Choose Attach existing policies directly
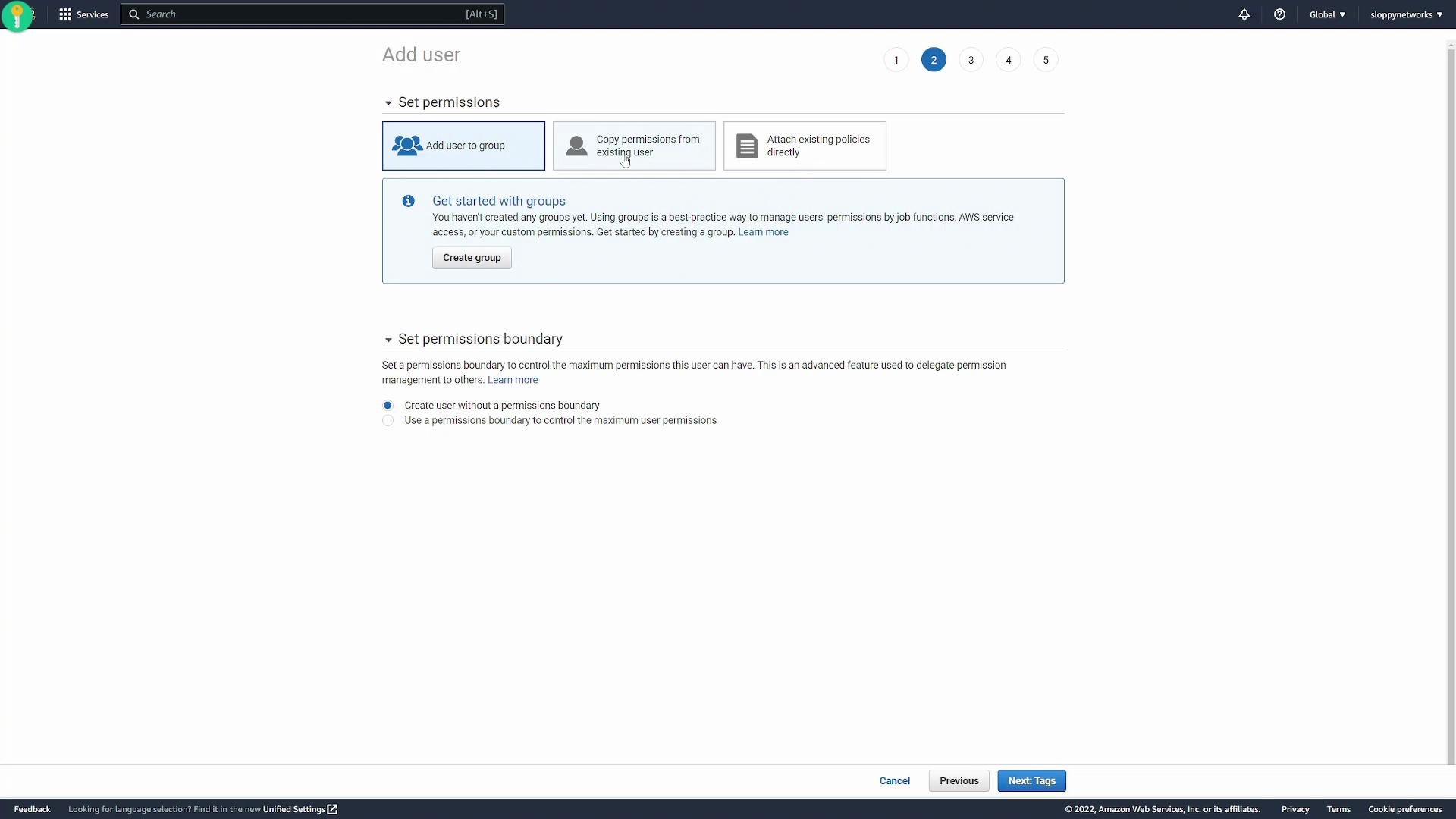The width and height of the screenshot is (1456, 819). [x=805, y=146]
